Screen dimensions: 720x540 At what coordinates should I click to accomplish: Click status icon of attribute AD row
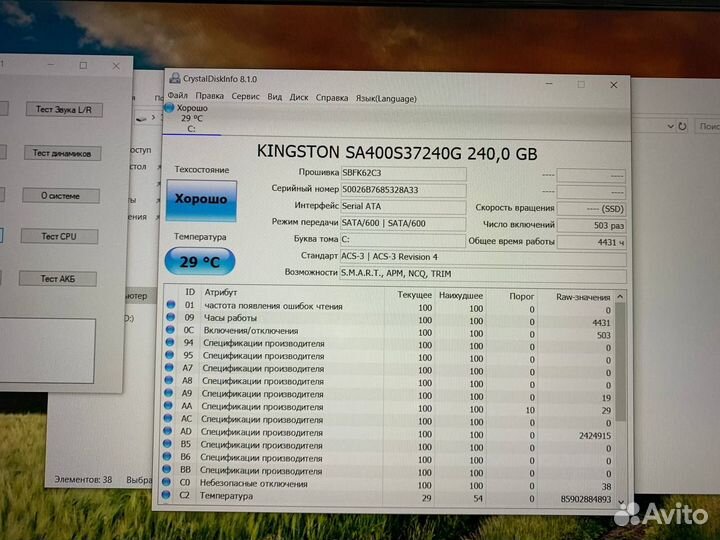coord(167,431)
